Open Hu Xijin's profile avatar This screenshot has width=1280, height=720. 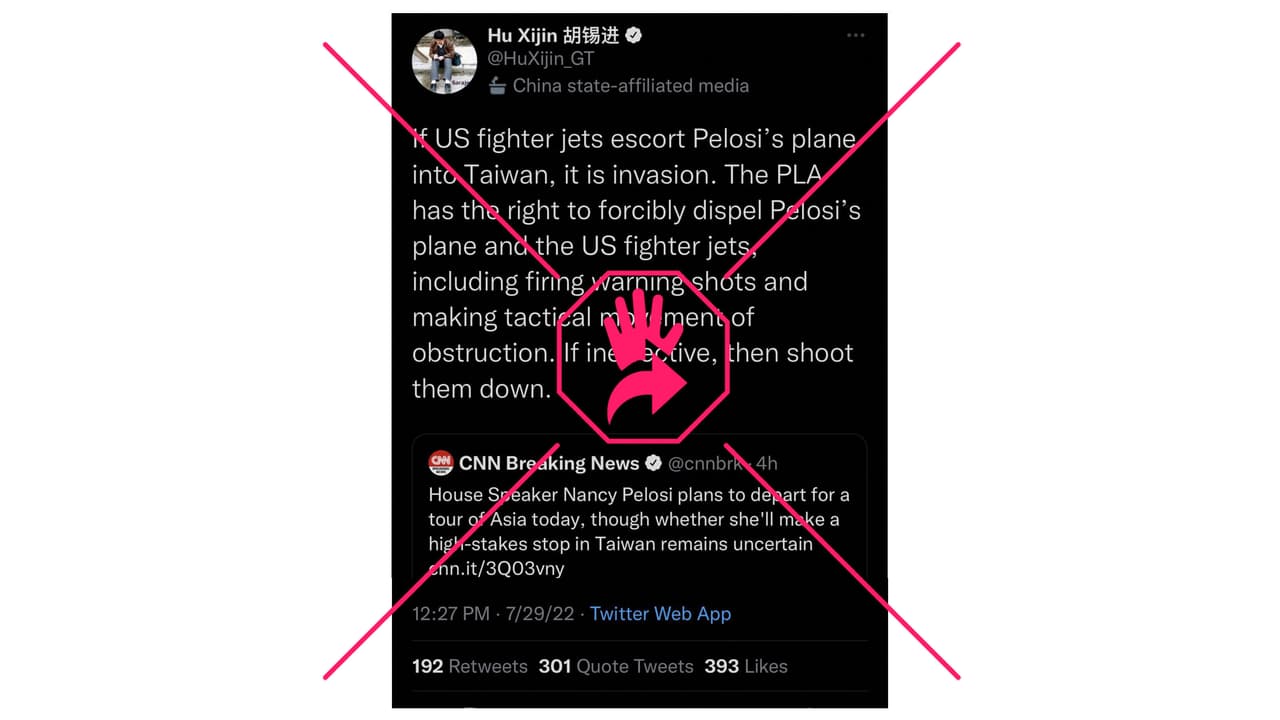(442, 59)
